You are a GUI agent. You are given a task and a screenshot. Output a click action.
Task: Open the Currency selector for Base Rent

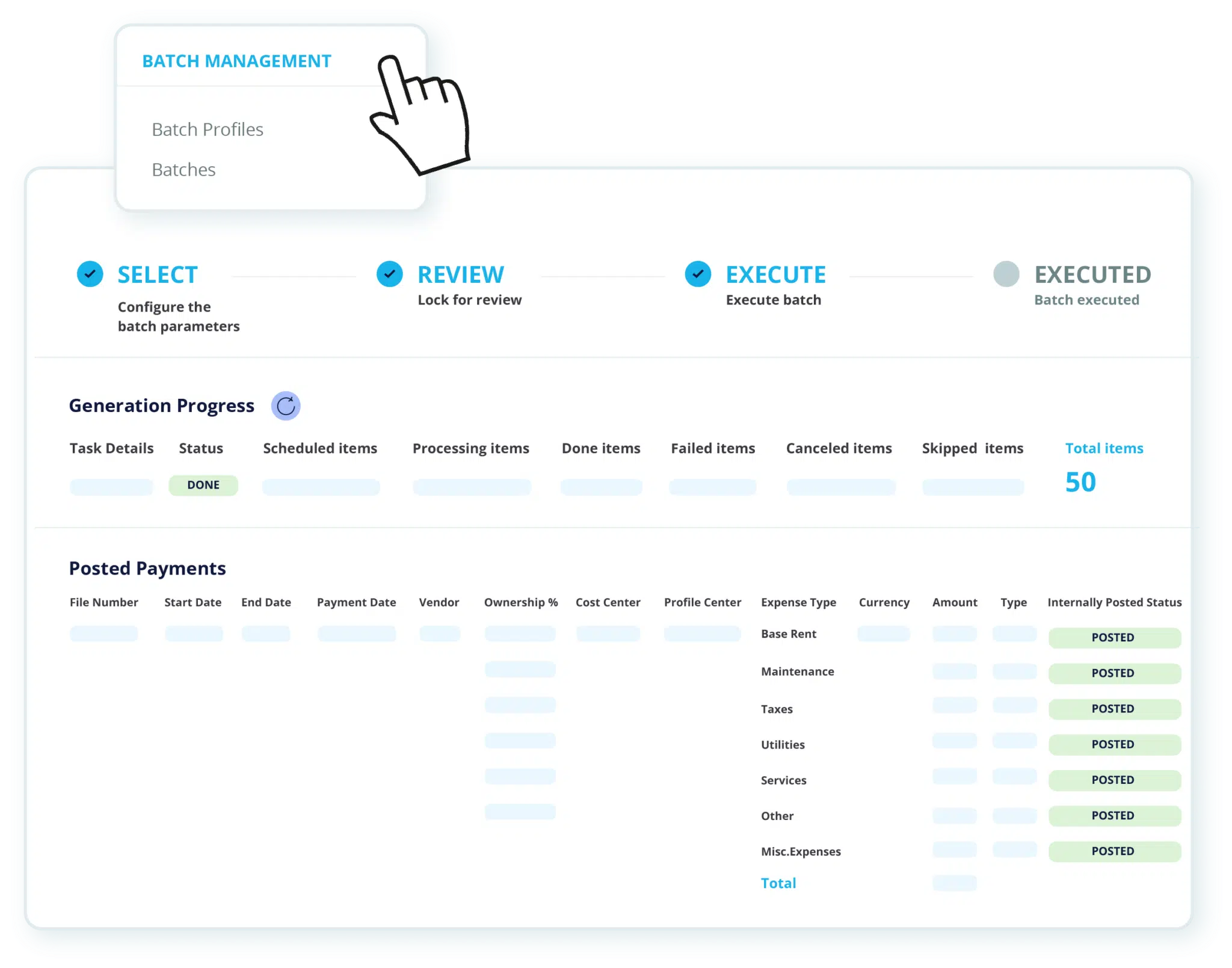tap(884, 634)
